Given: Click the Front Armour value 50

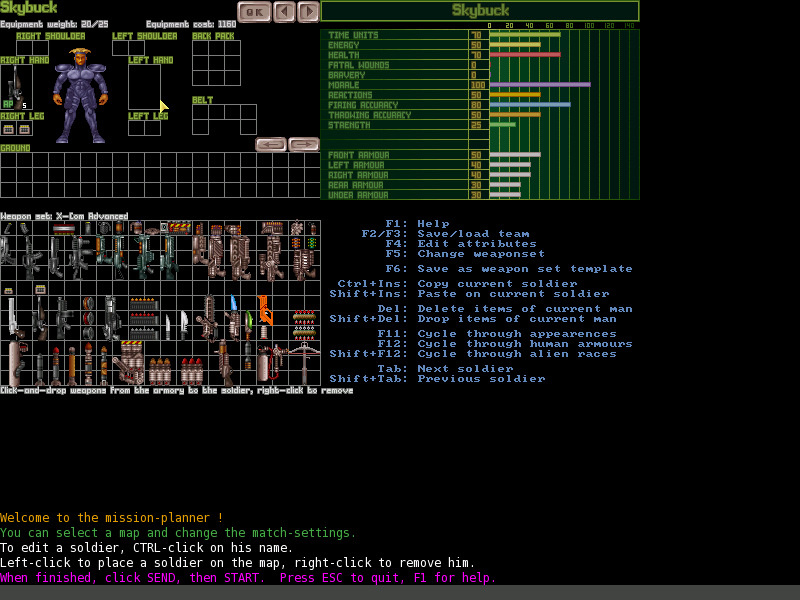Looking at the screenshot, I should (476, 155).
